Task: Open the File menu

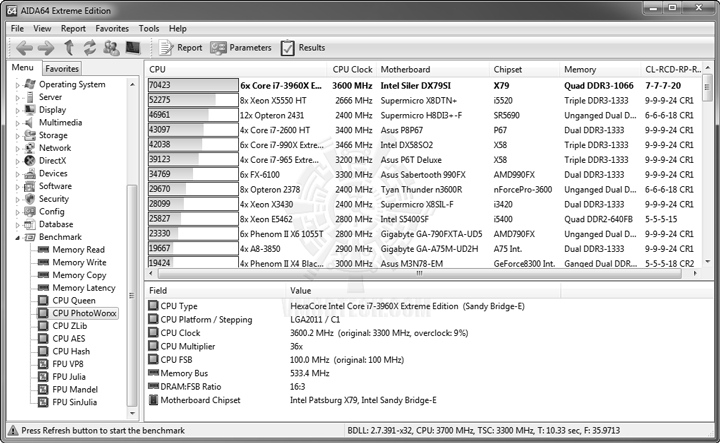Action: coord(17,28)
